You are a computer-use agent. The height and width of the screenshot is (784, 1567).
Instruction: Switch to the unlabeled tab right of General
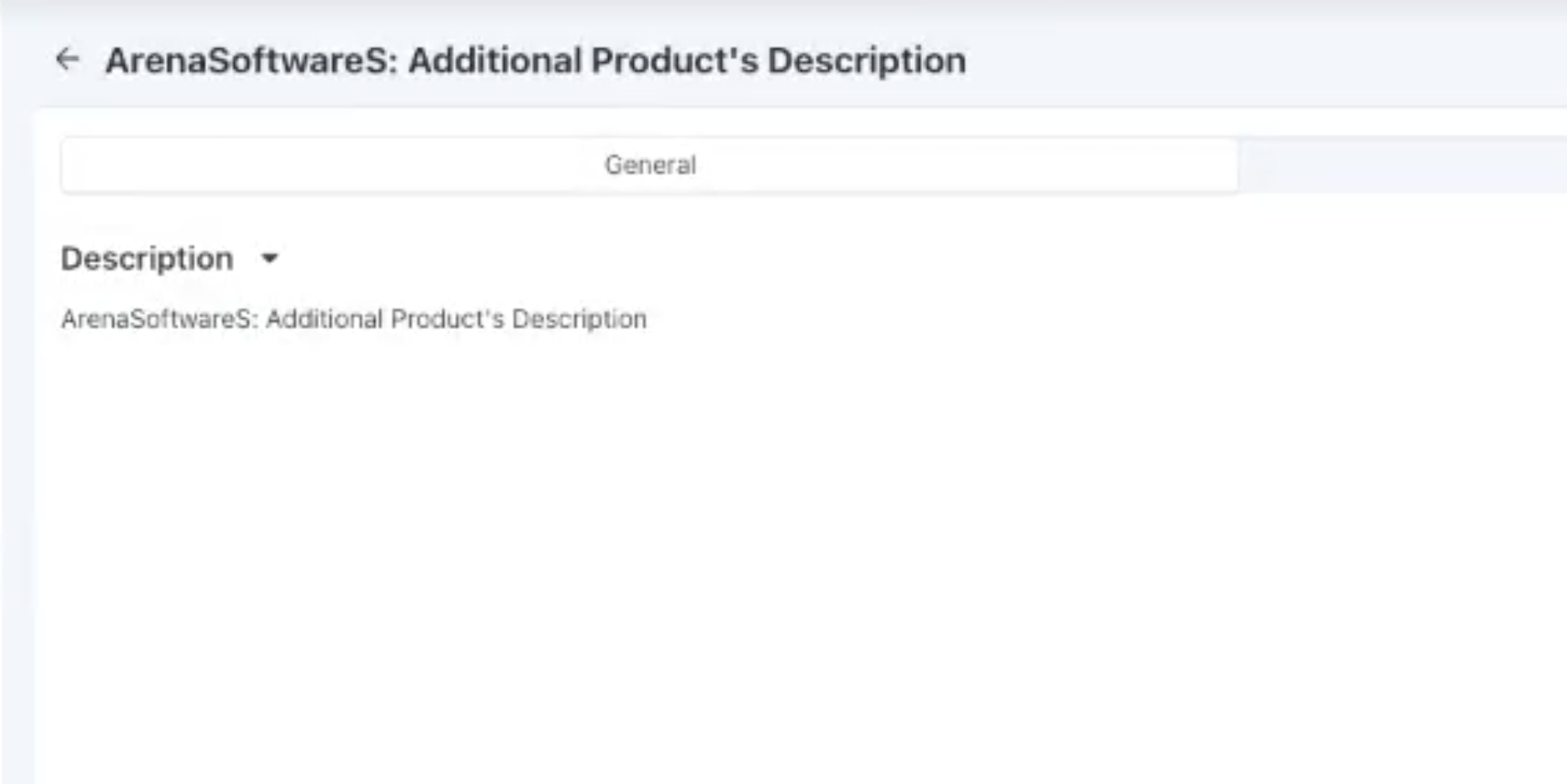coord(1402,164)
